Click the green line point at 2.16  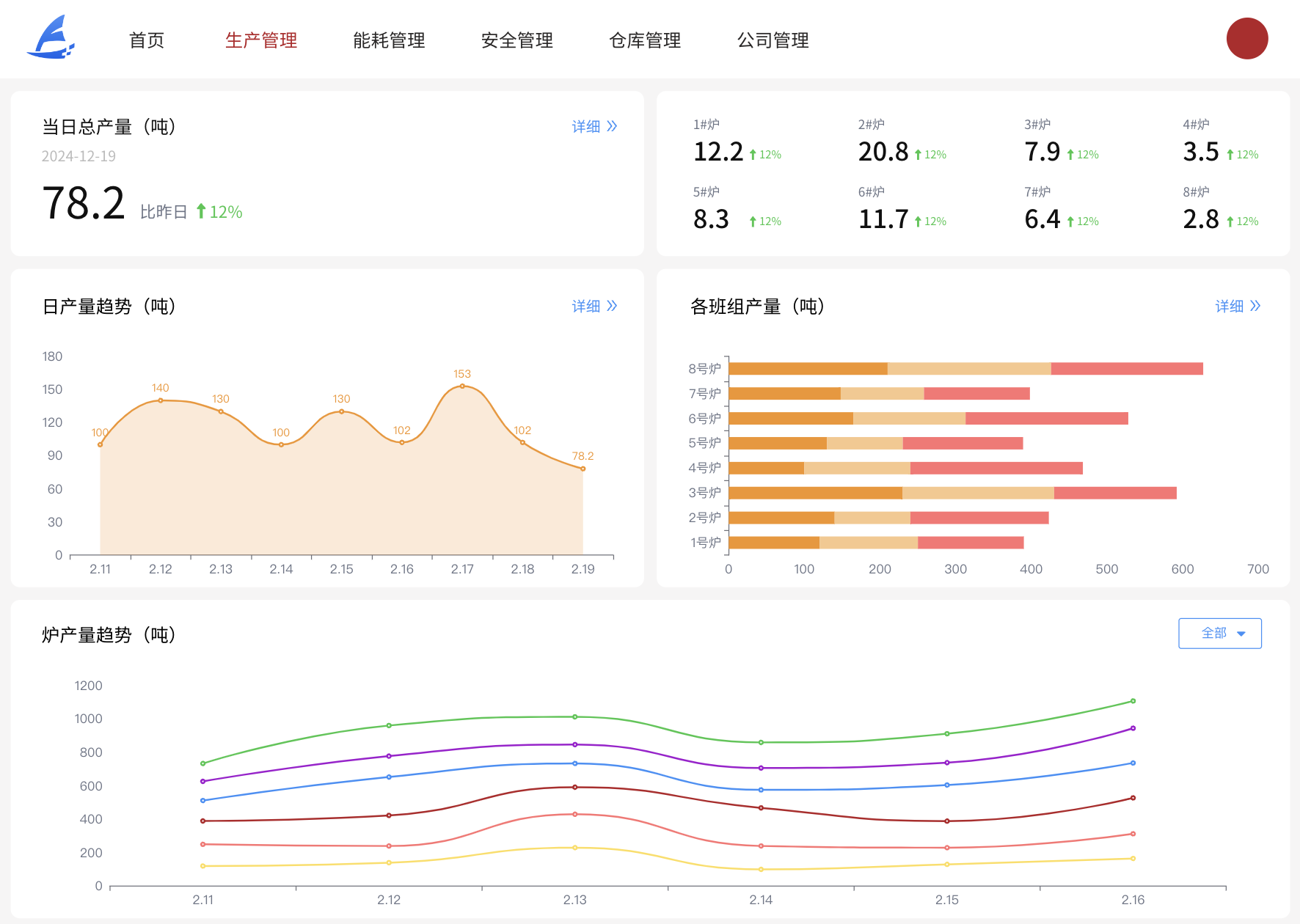coord(1133,701)
